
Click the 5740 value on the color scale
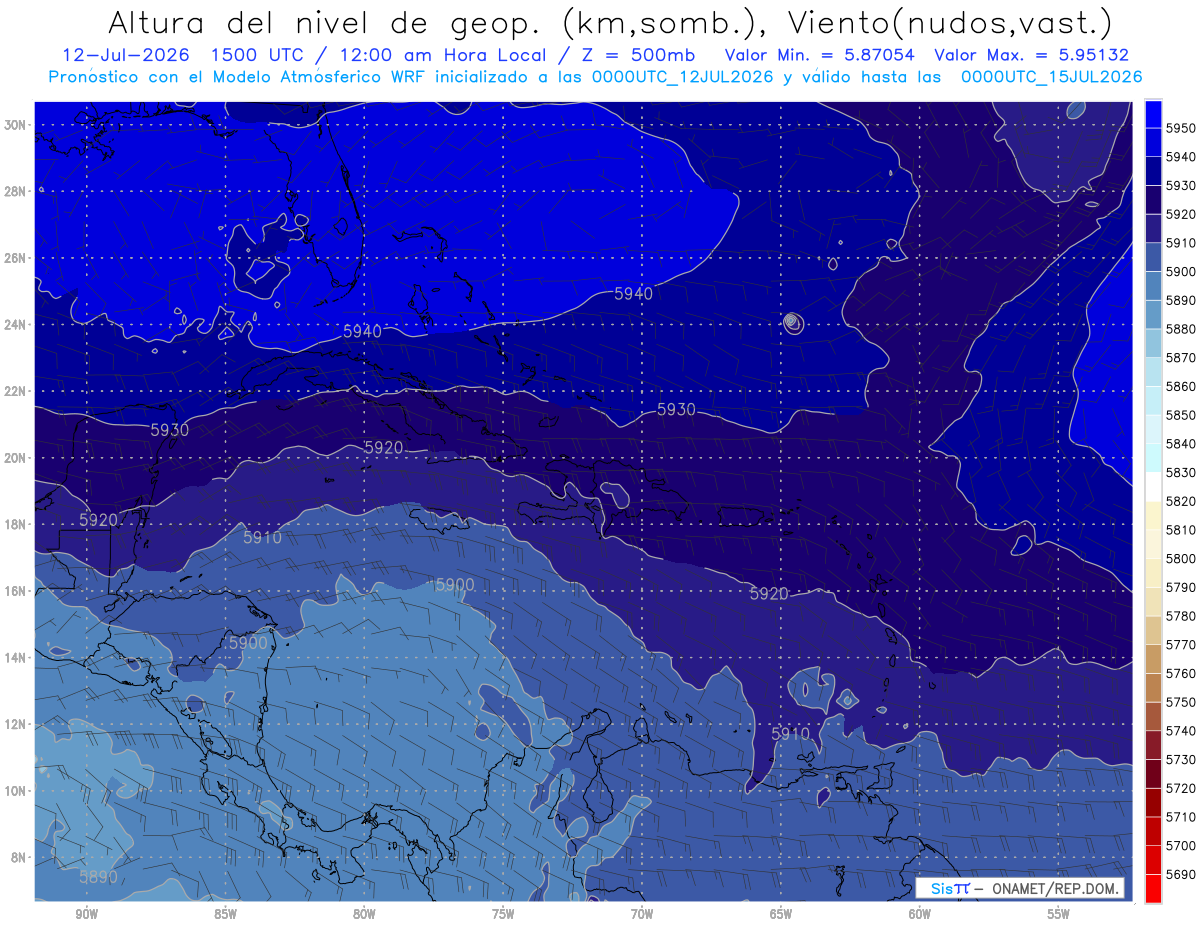pos(1181,731)
